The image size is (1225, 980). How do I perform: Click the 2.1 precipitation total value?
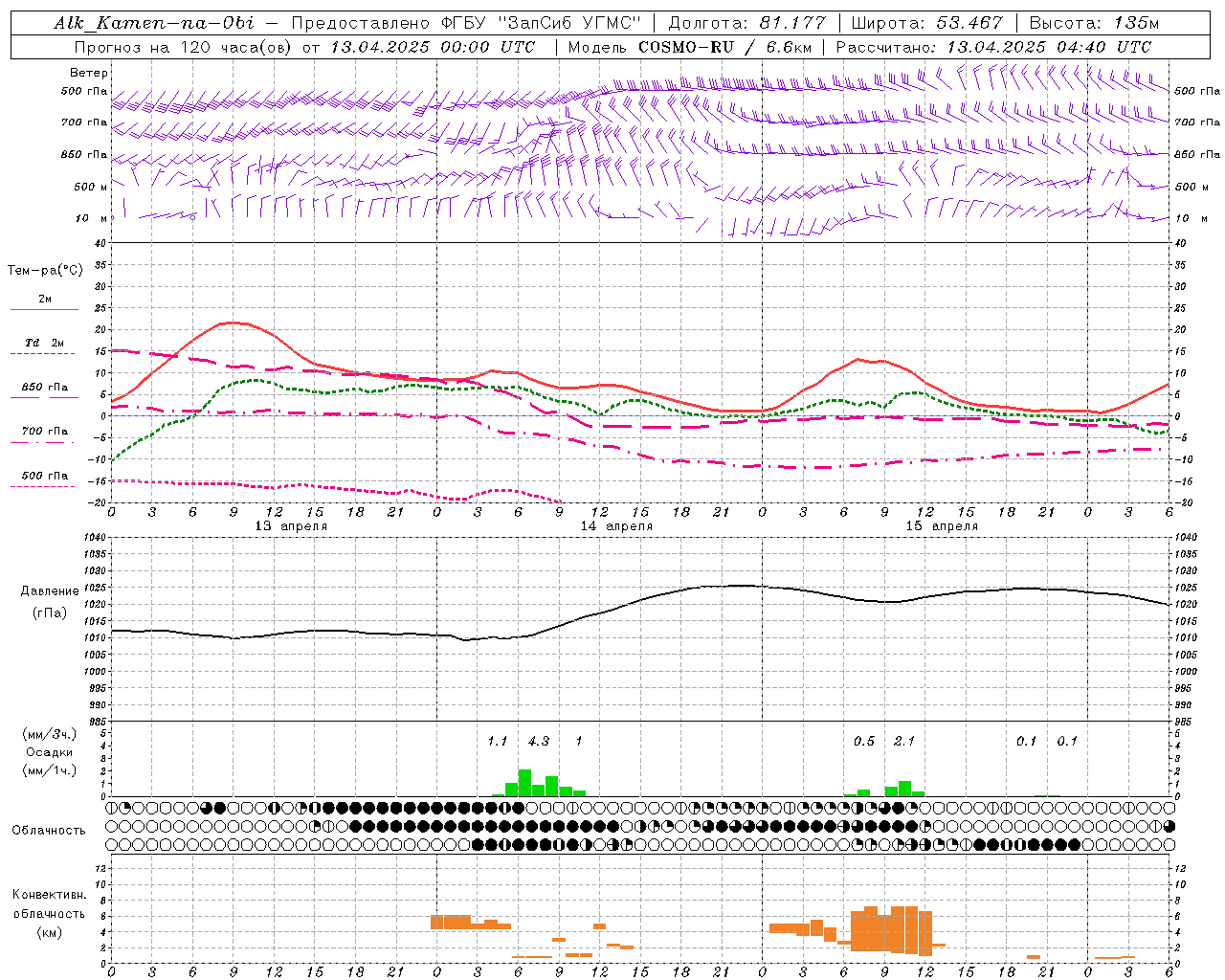904,741
